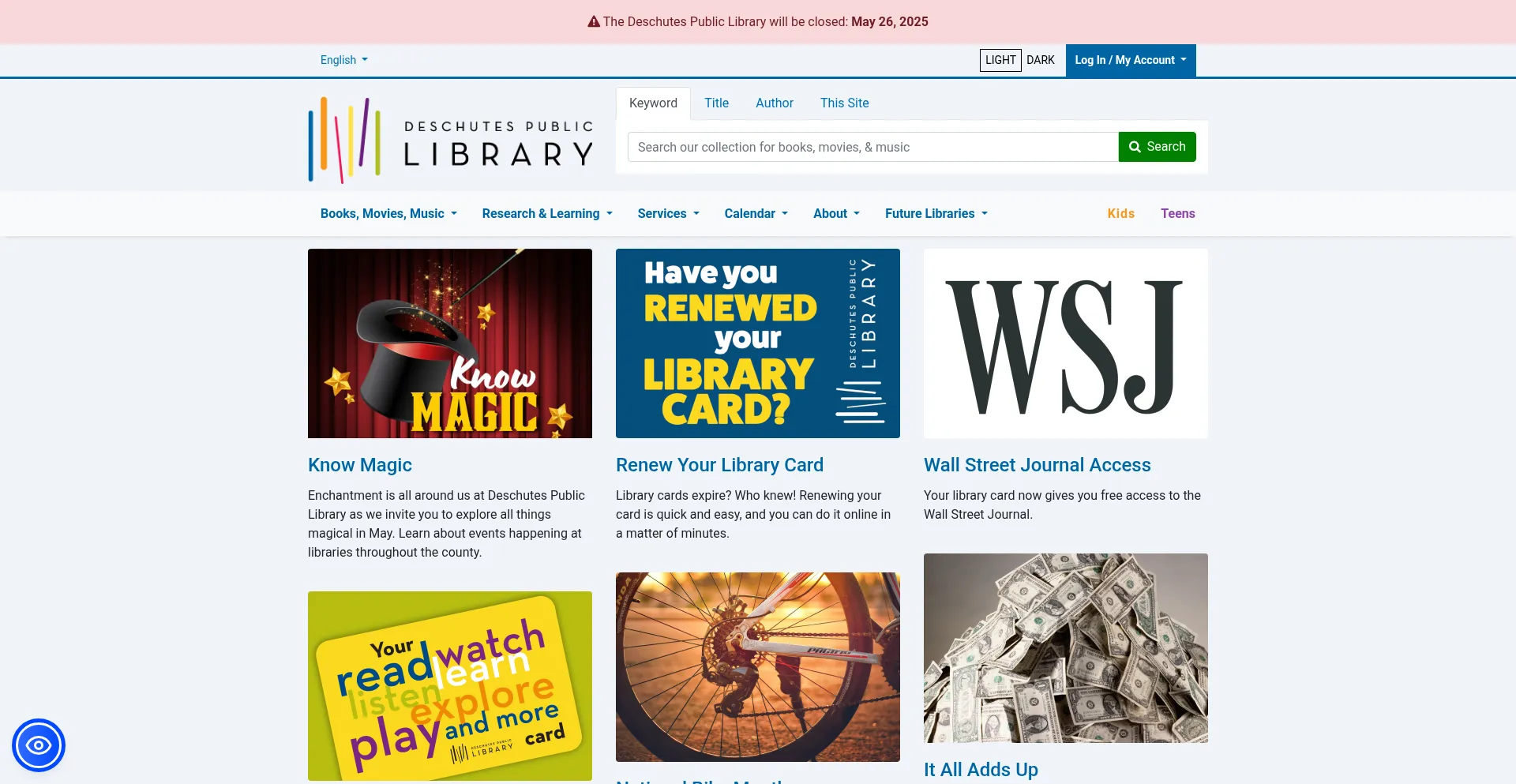Expand Books, Movies, Music menu
This screenshot has height=784, width=1516.
388,213
